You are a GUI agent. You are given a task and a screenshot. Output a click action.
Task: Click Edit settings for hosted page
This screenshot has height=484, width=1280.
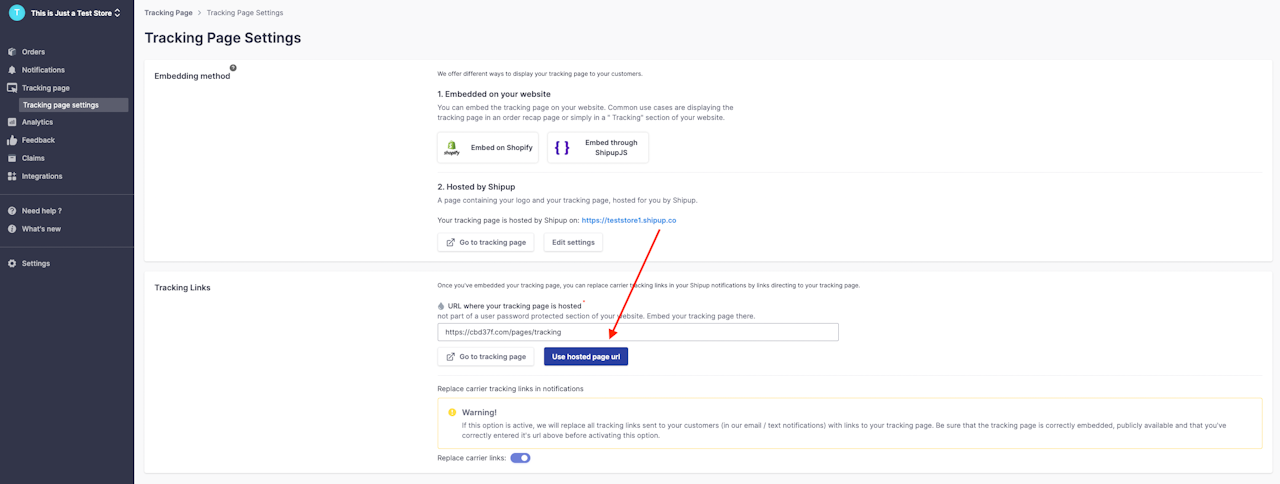point(573,242)
